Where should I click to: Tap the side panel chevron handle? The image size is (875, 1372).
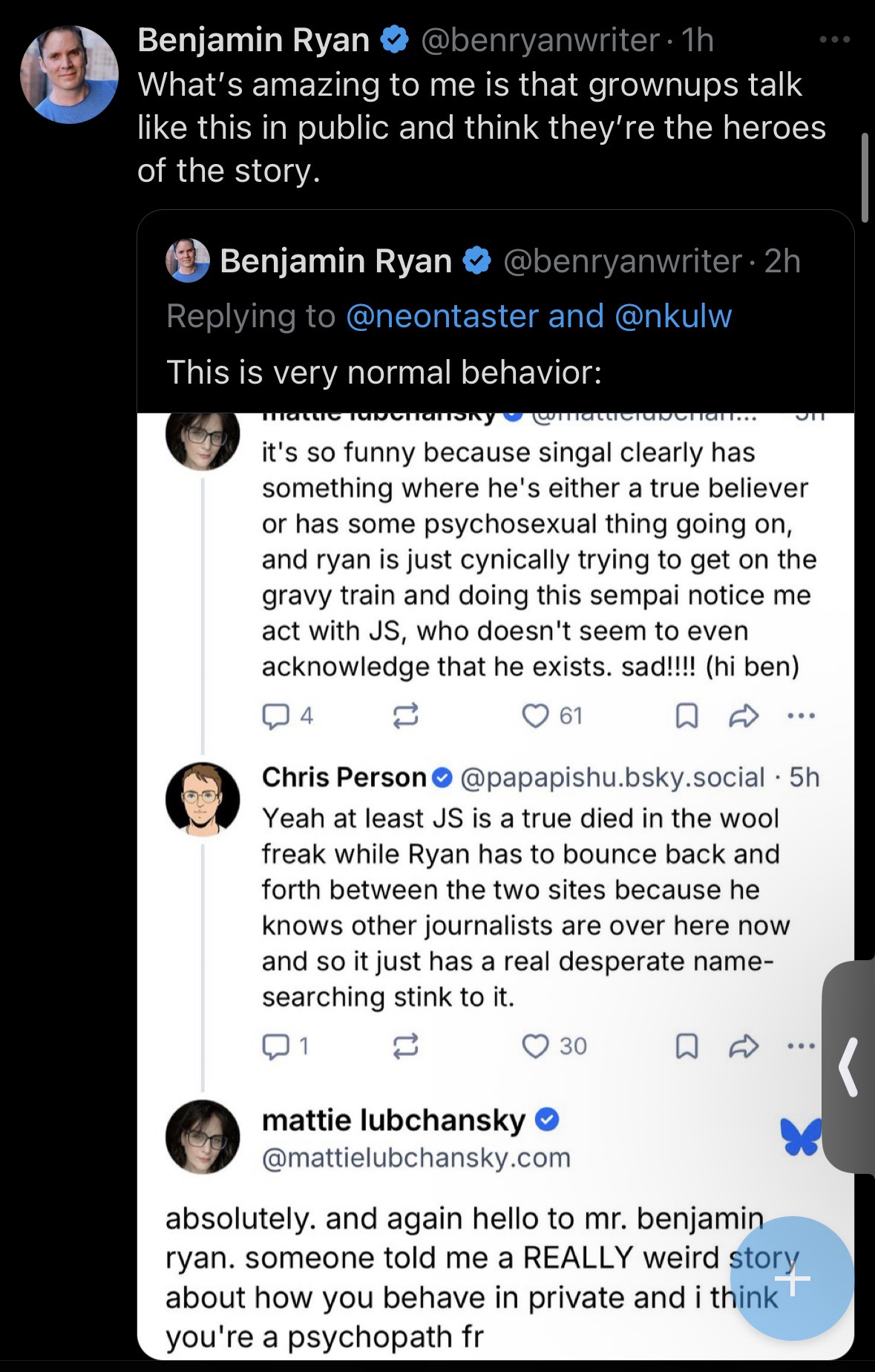(849, 1067)
